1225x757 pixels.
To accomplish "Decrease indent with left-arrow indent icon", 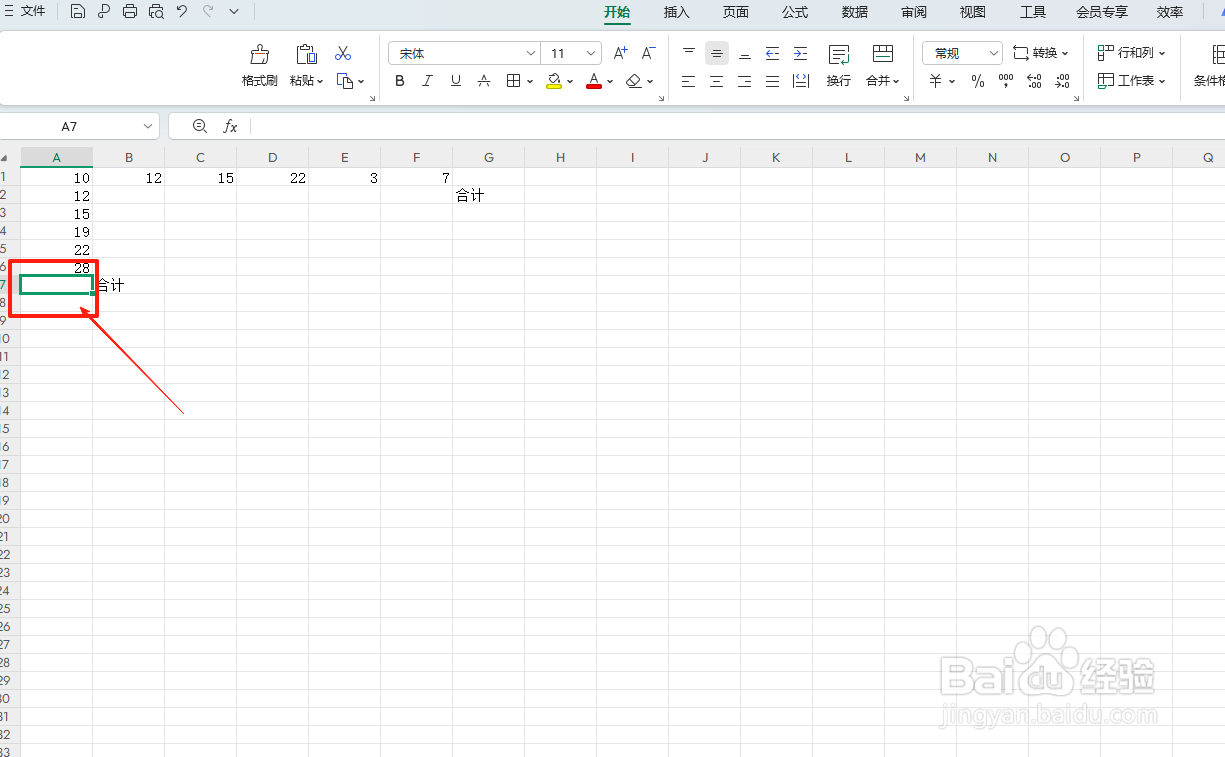I will [x=772, y=53].
